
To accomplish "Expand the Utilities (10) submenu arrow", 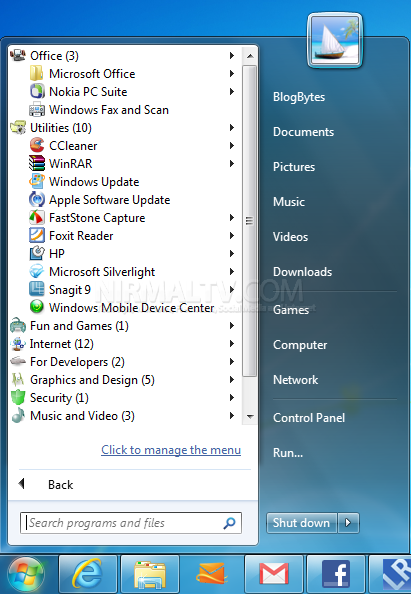I will coord(231,128).
